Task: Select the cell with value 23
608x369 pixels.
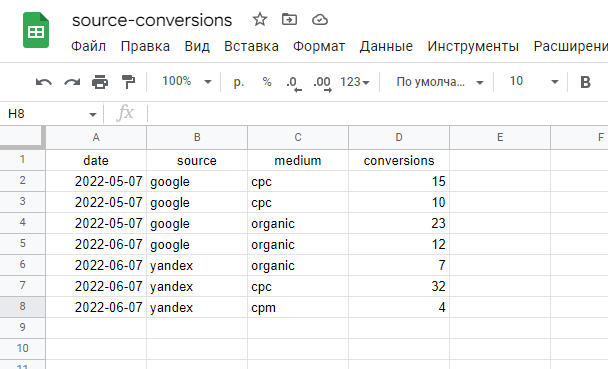Action: tap(399, 223)
